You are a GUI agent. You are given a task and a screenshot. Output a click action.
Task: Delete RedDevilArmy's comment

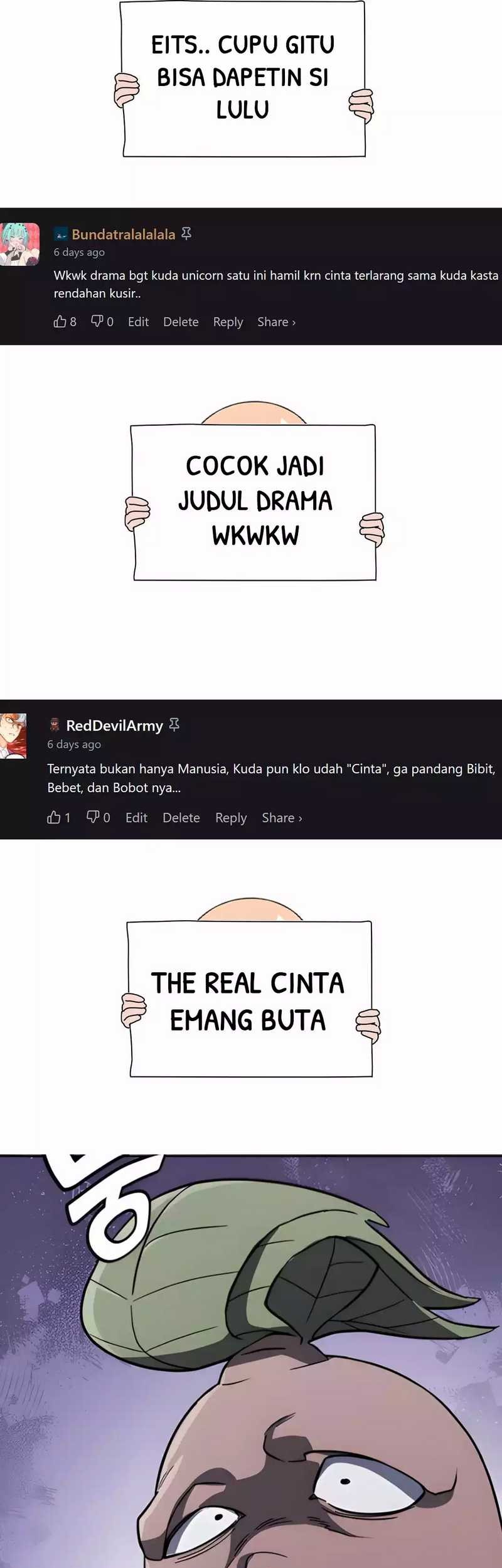(181, 818)
